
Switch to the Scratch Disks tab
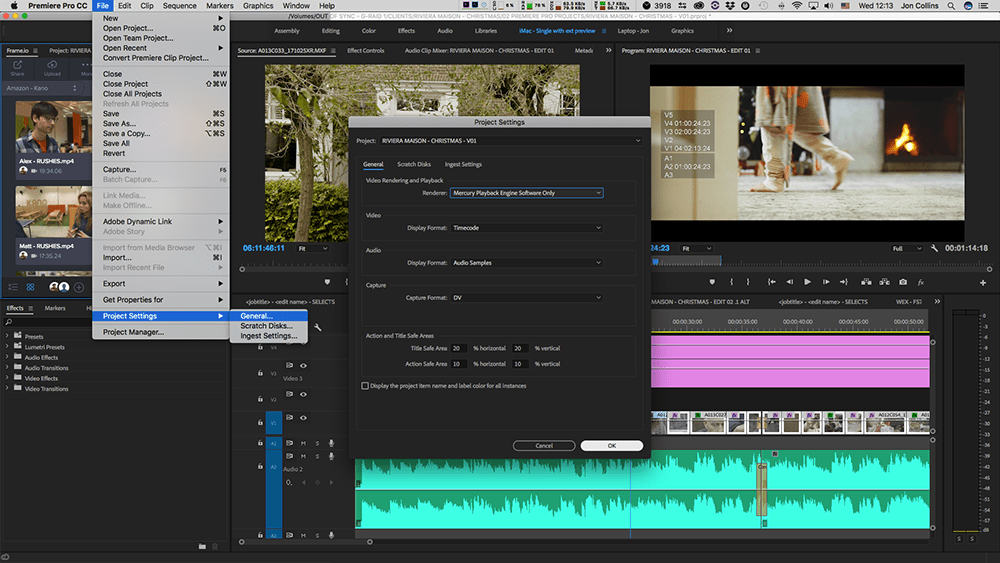coord(414,164)
